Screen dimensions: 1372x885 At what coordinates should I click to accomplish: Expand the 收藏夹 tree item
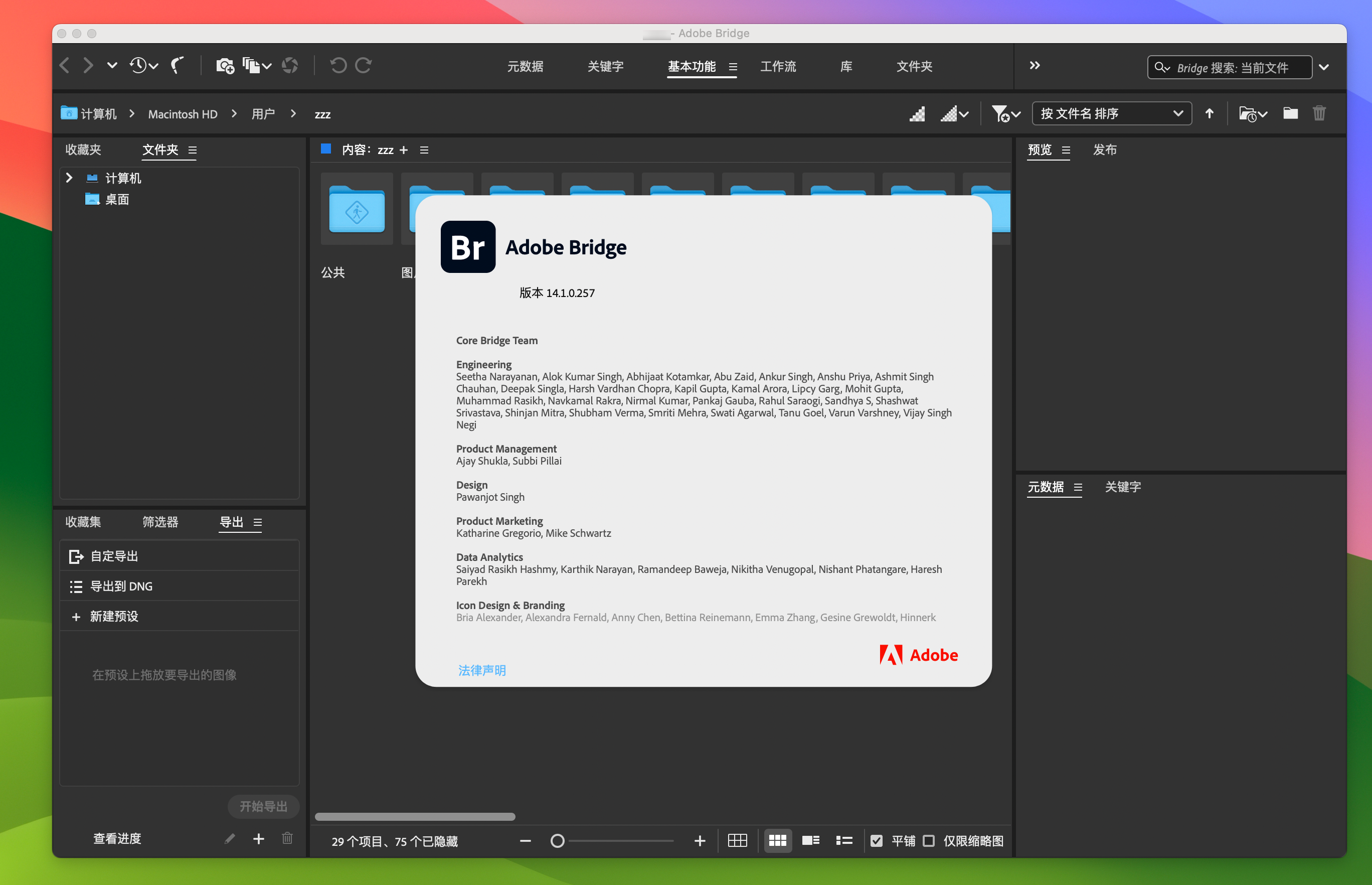pyautogui.click(x=69, y=178)
